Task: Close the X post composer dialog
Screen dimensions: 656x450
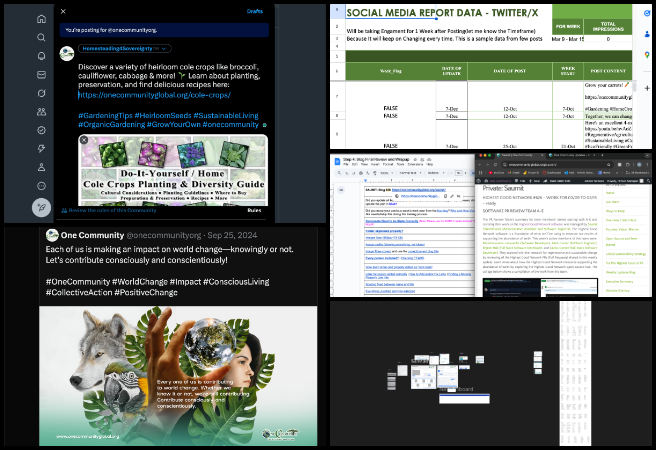Action: (63, 11)
